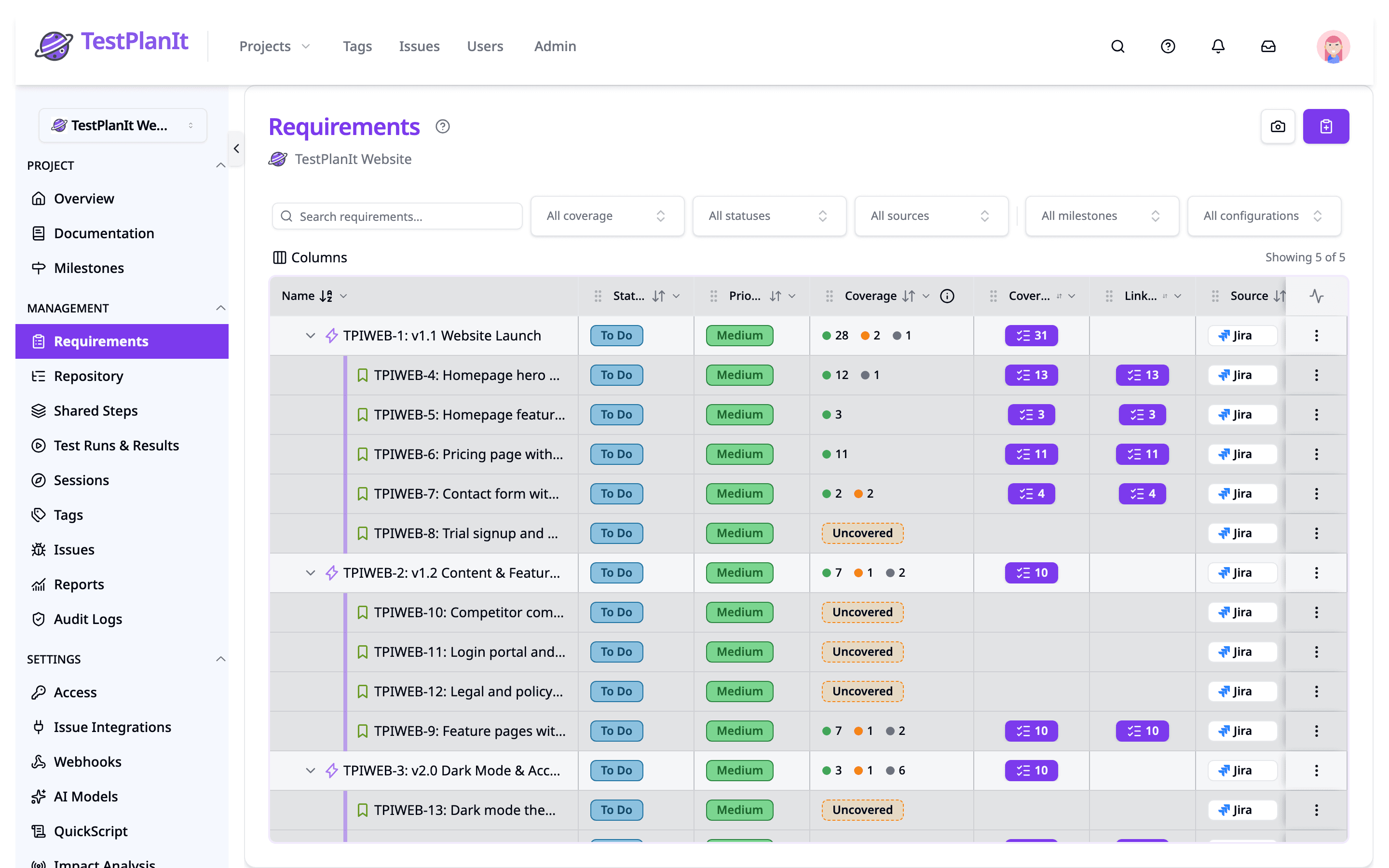Image resolution: width=1389 pixels, height=868 pixels.
Task: Open the All sources filter
Action: click(931, 216)
